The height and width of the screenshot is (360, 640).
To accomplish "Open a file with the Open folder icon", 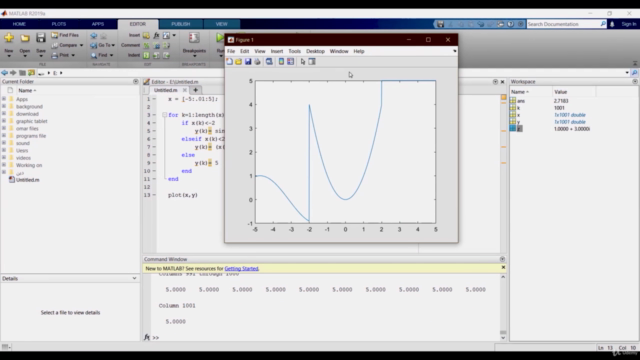I will tap(25, 38).
